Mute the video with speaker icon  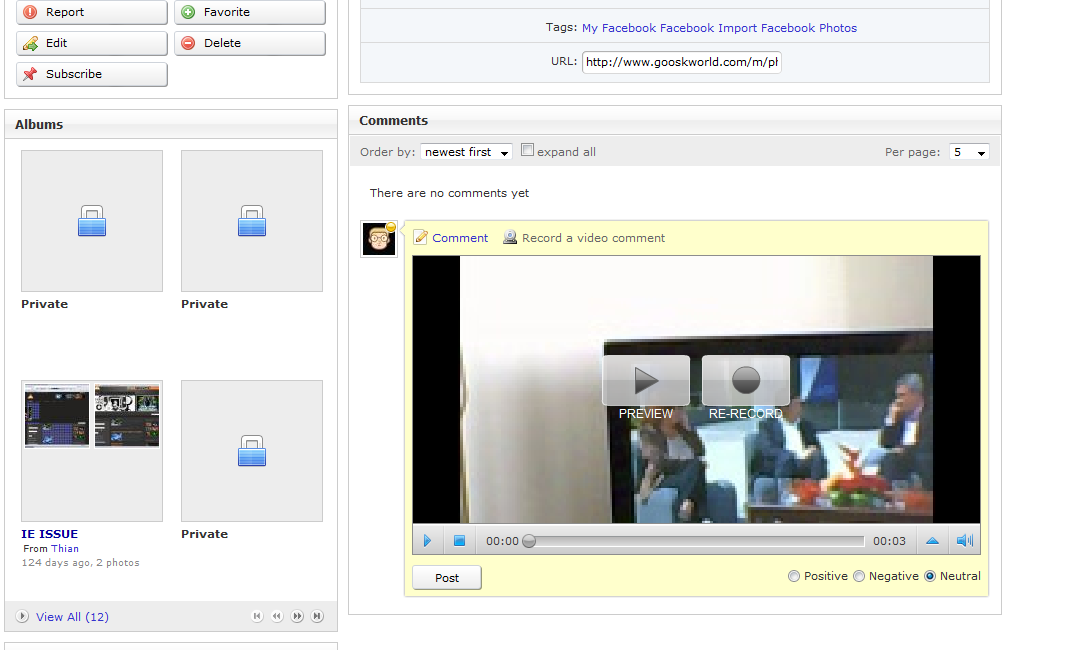964,541
